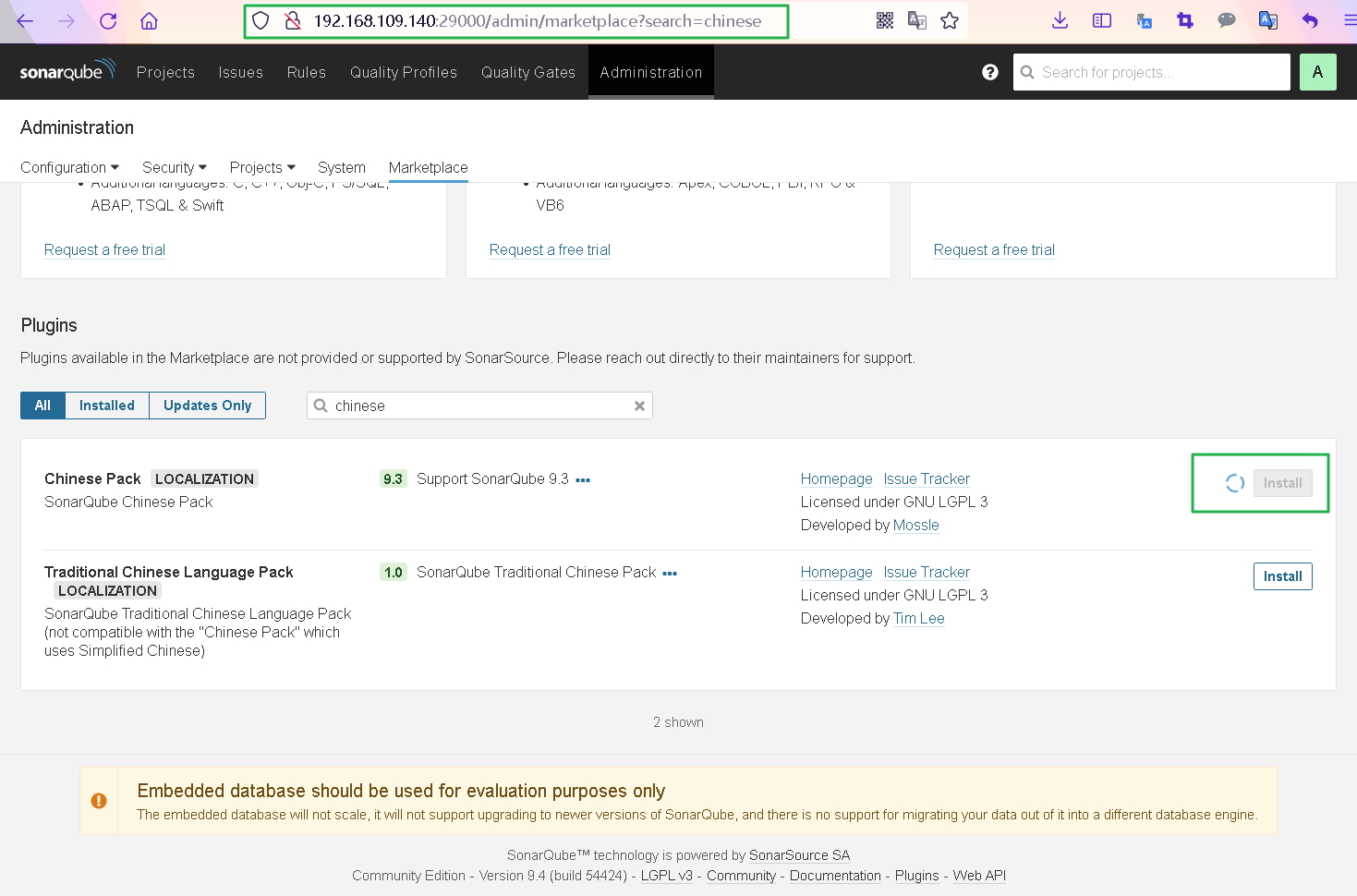Select the All plugins filter
This screenshot has height=896, width=1357.
(42, 406)
